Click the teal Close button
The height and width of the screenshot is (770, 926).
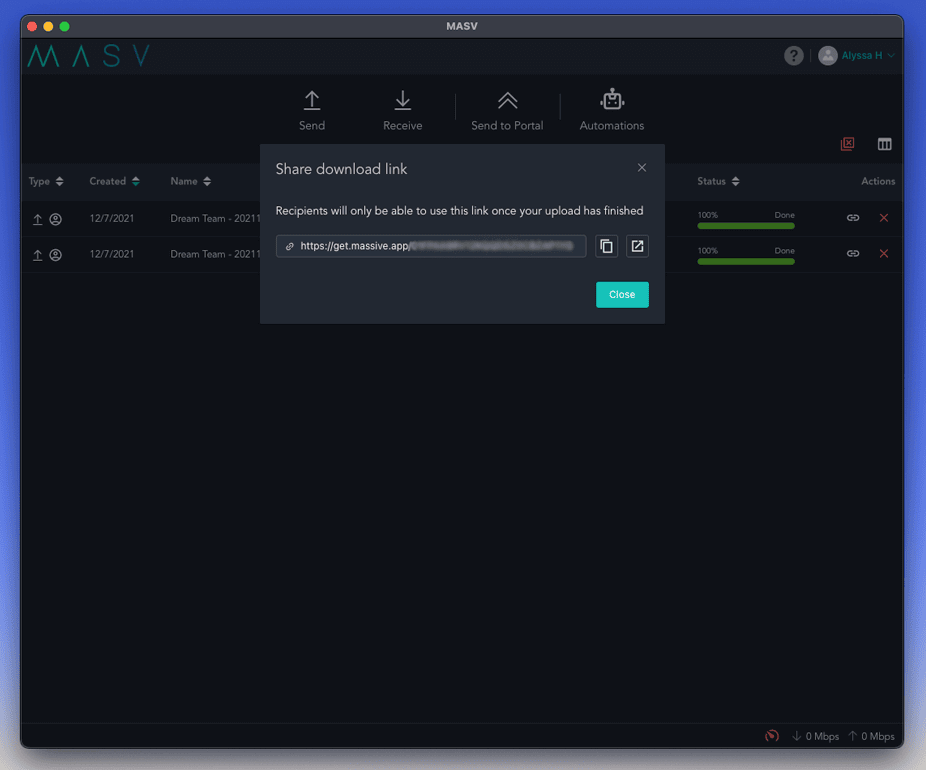click(x=622, y=294)
